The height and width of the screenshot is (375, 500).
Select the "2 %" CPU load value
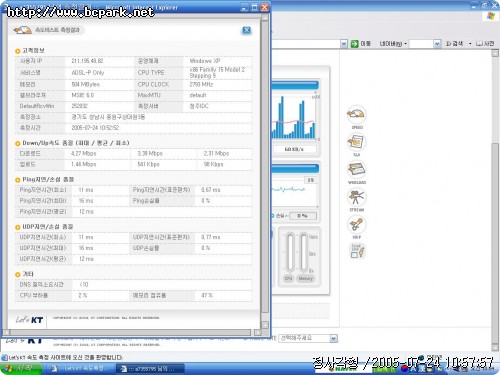(x=83, y=296)
